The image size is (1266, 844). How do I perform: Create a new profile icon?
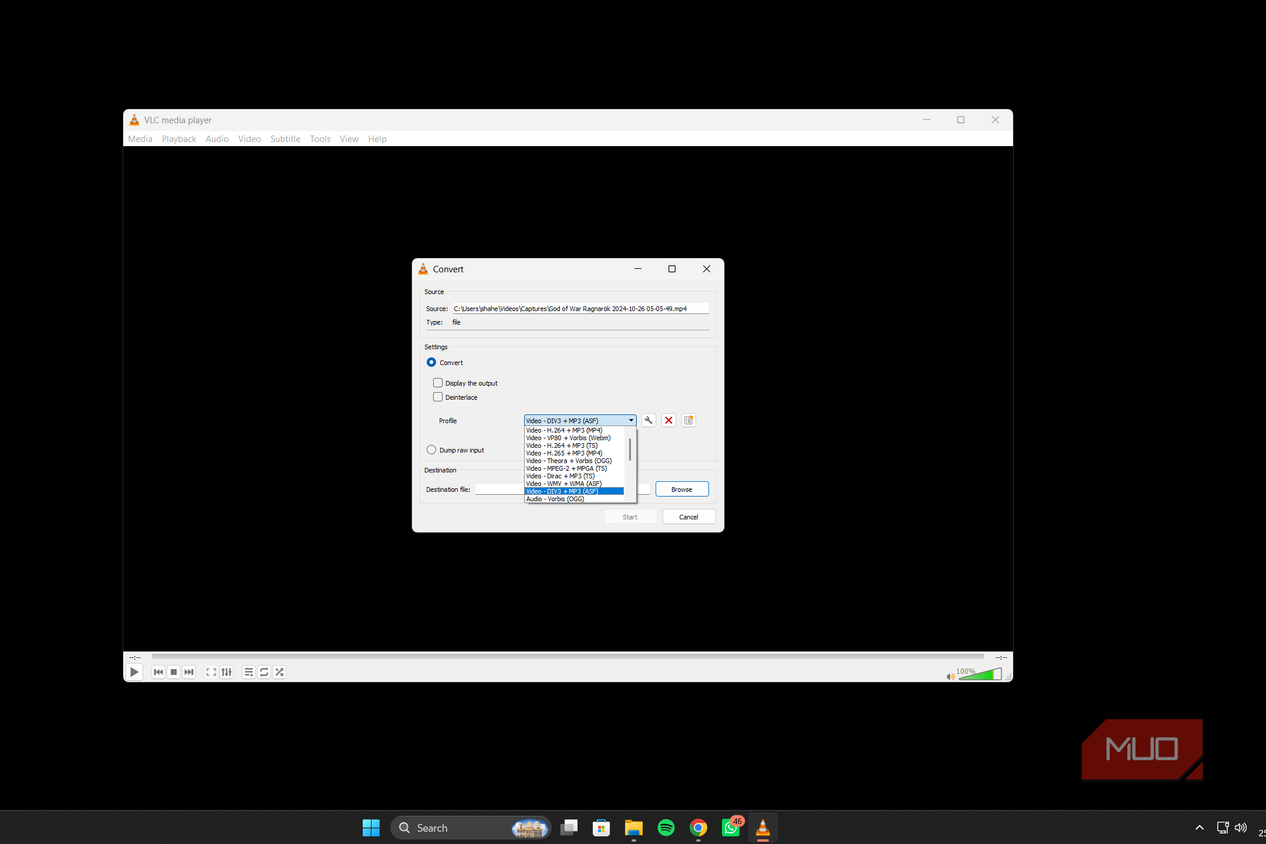689,421
